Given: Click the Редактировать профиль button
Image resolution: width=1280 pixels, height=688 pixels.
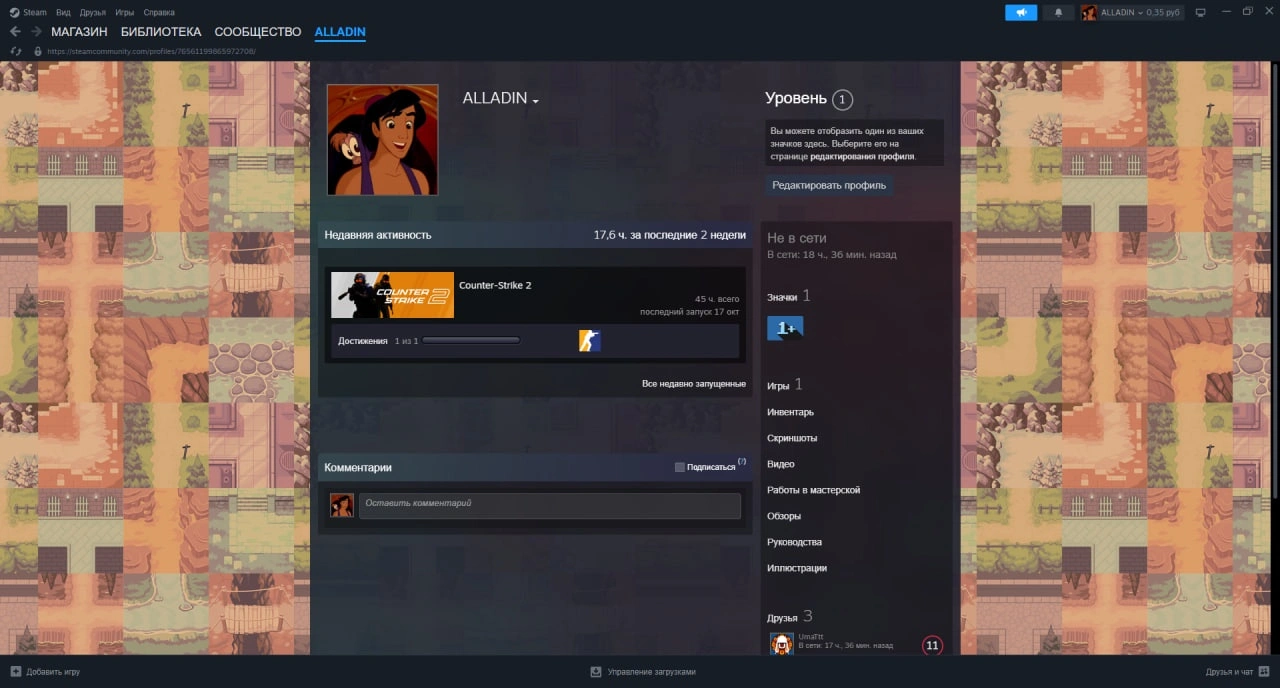Looking at the screenshot, I should coord(829,185).
